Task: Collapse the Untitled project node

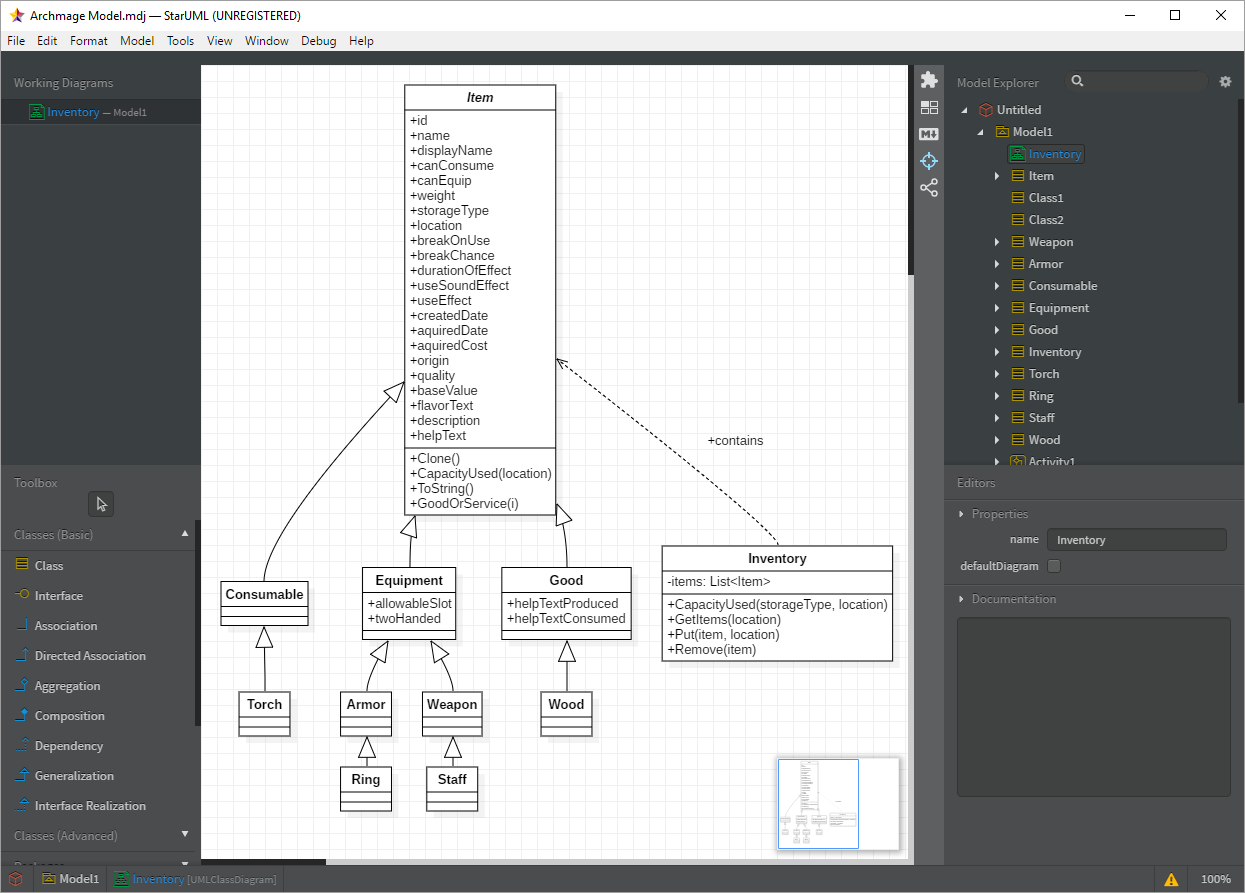Action: 964,110
